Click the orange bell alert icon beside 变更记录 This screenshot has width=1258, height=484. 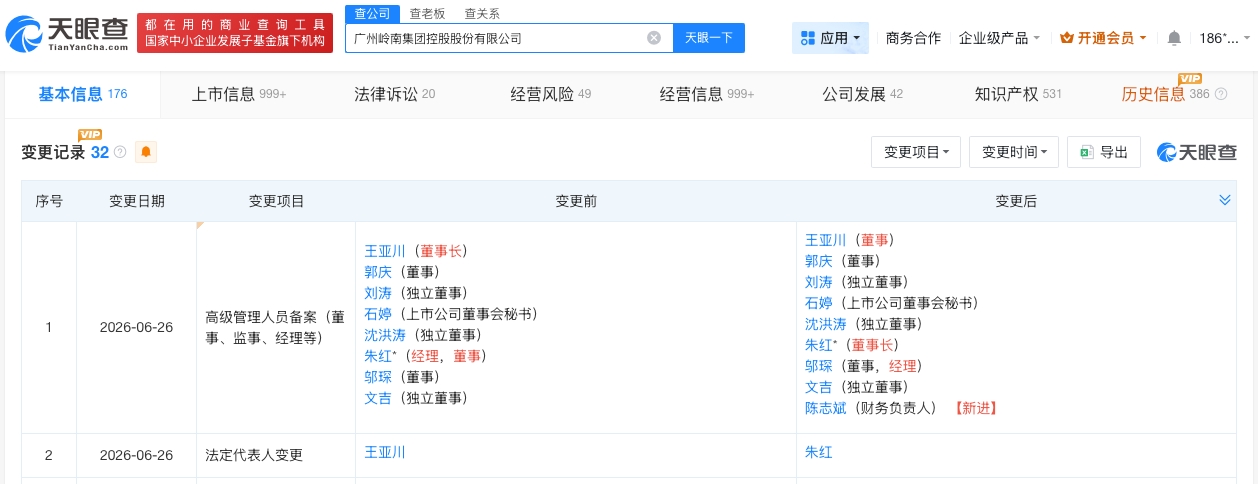[x=146, y=152]
